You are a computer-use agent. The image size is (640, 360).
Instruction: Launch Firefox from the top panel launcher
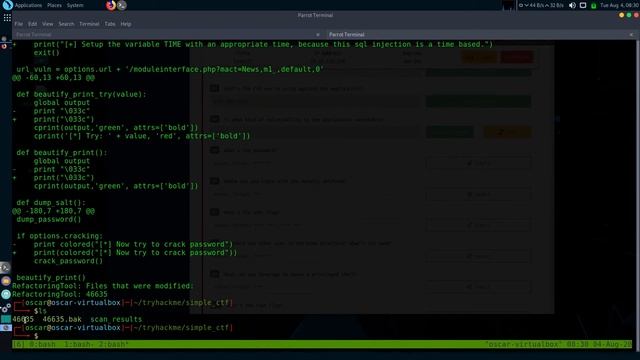coord(111,5)
